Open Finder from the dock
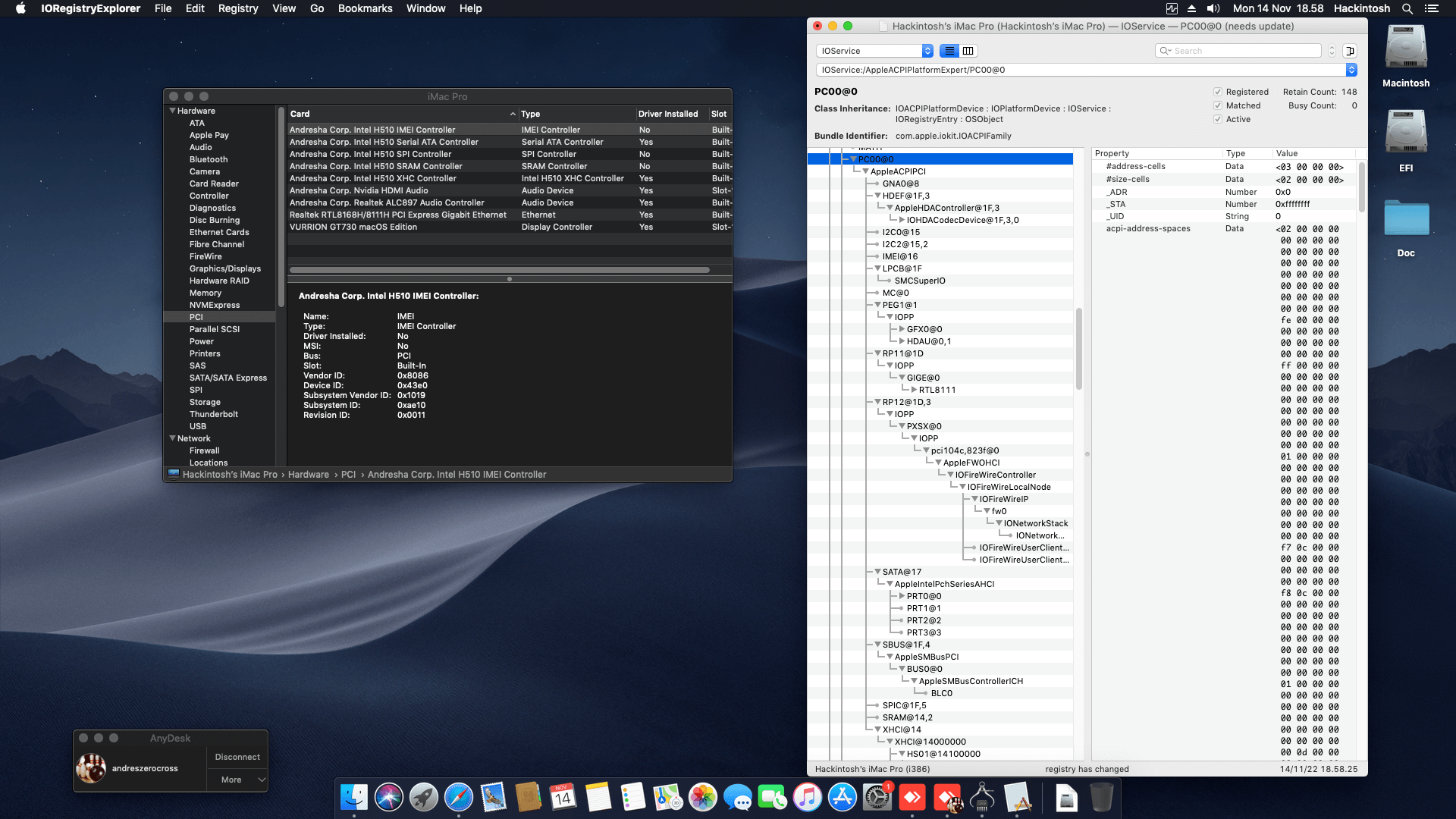The image size is (1456, 819). coord(354,798)
